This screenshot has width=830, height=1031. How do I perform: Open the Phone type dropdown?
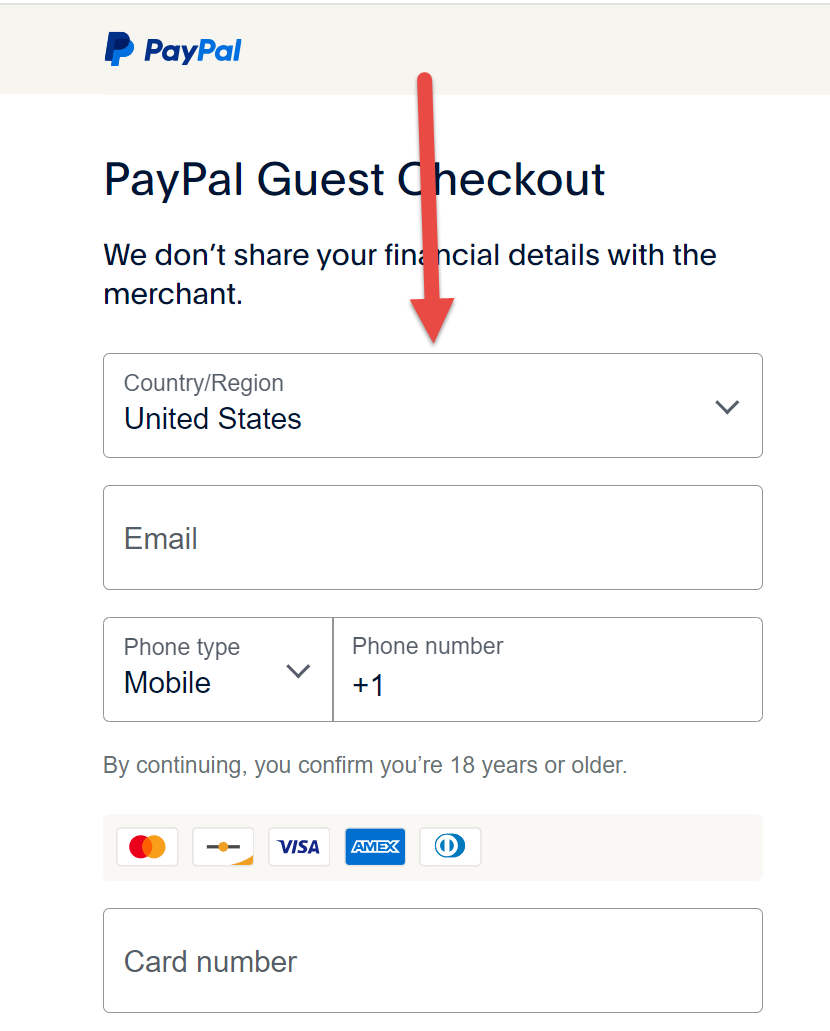coord(217,669)
